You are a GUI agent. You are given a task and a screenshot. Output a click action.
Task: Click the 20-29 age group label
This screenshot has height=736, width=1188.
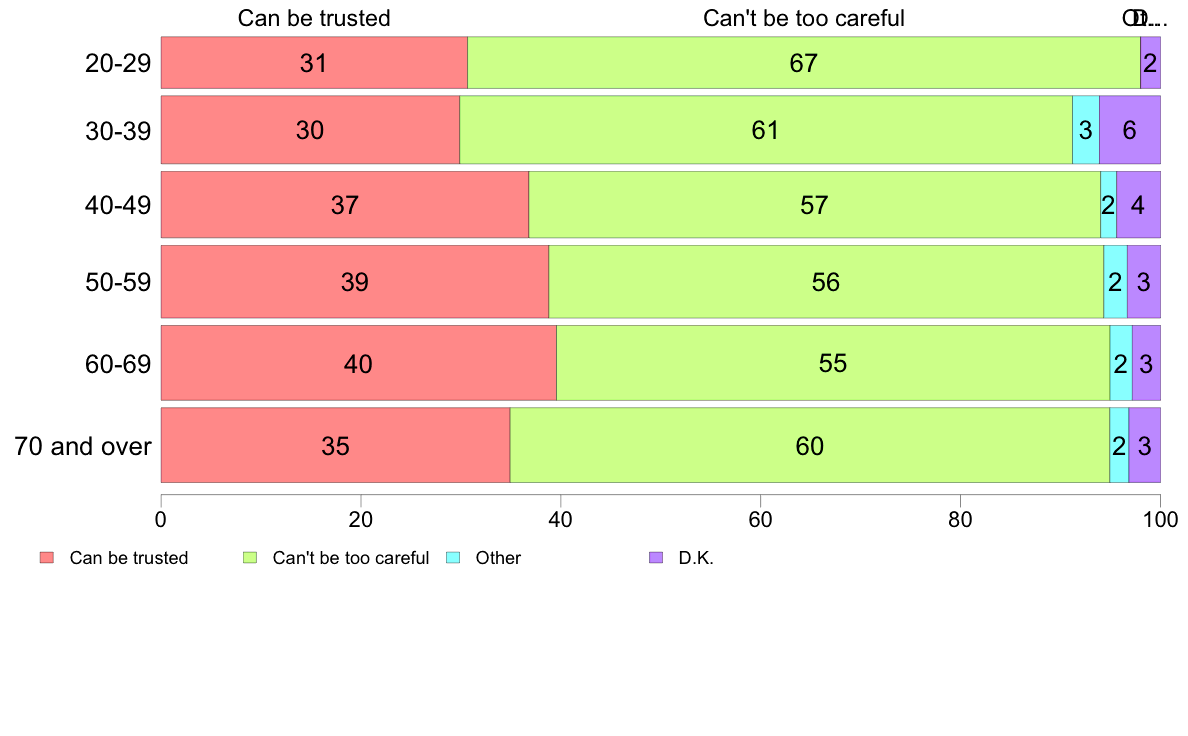[118, 63]
